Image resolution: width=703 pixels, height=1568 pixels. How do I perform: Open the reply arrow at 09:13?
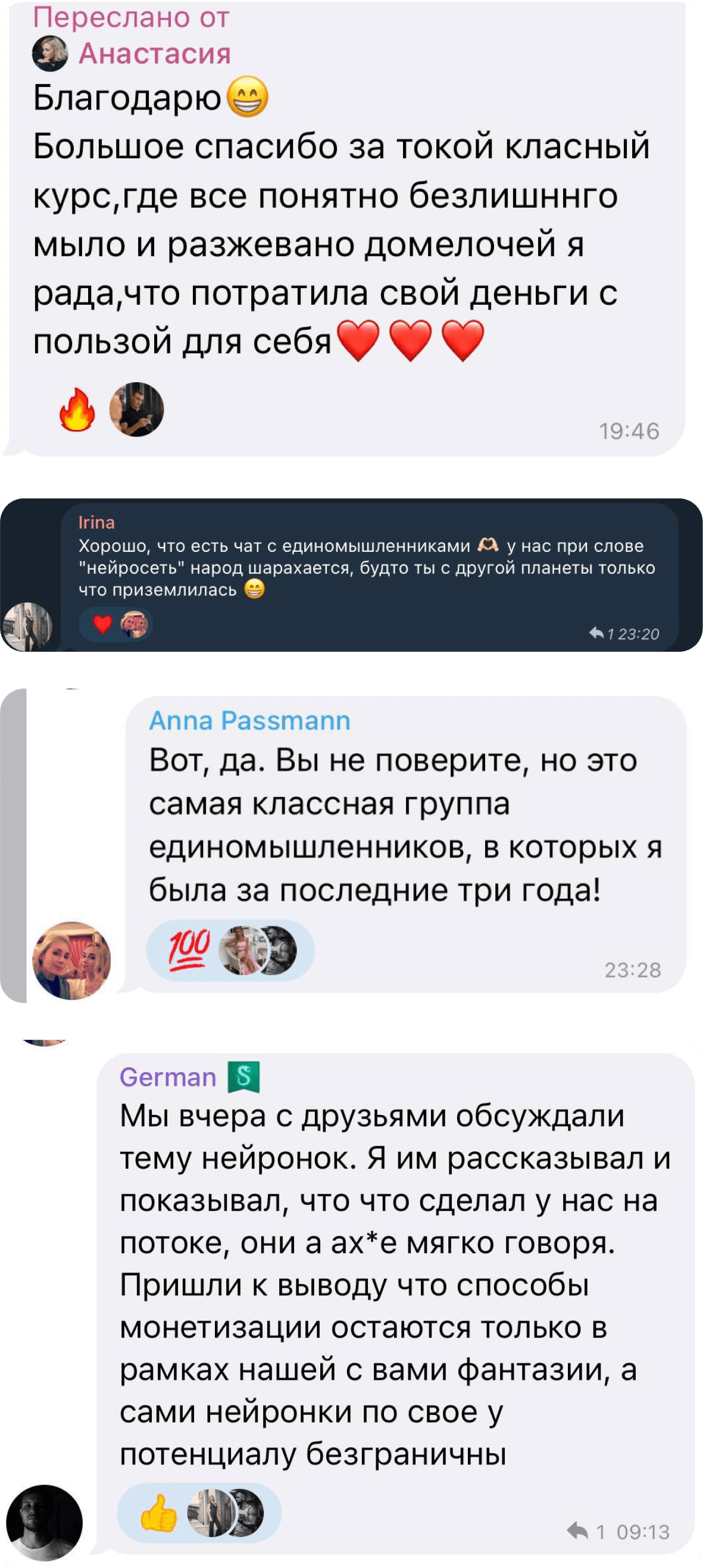(577, 1531)
